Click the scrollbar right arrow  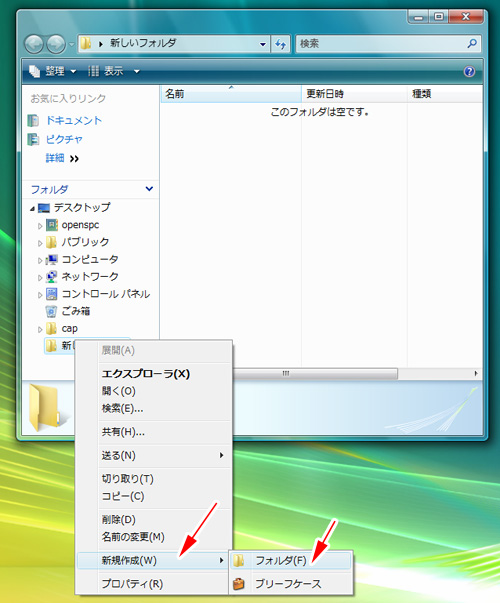tap(476, 373)
